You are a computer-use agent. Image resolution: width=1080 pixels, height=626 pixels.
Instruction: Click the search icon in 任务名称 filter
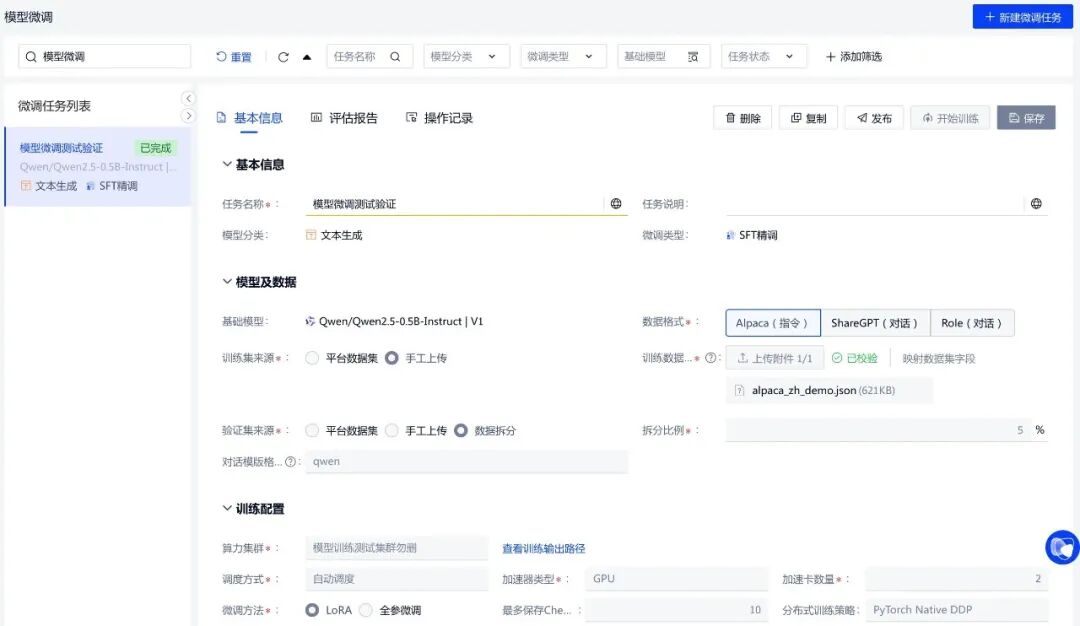[x=396, y=57]
